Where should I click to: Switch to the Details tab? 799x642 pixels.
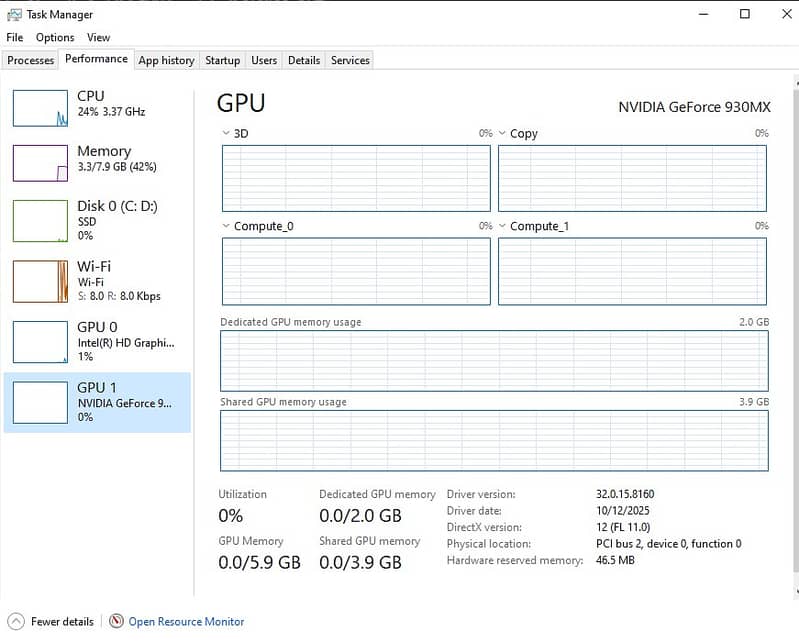(304, 60)
